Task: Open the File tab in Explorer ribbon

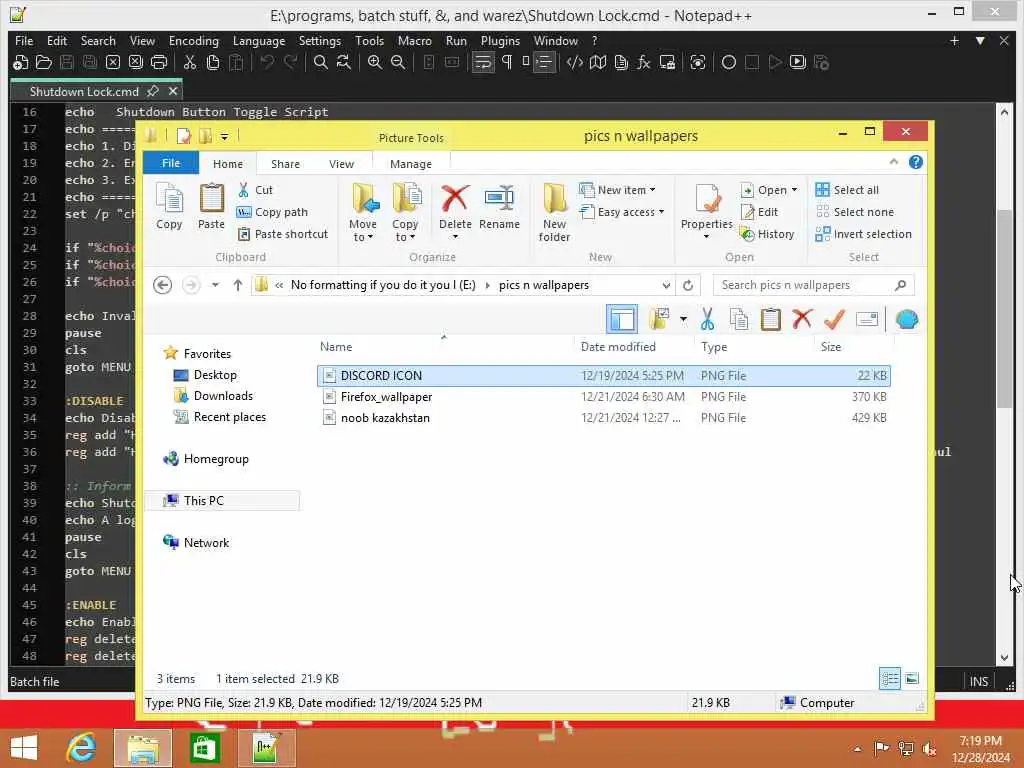Action: click(x=171, y=163)
